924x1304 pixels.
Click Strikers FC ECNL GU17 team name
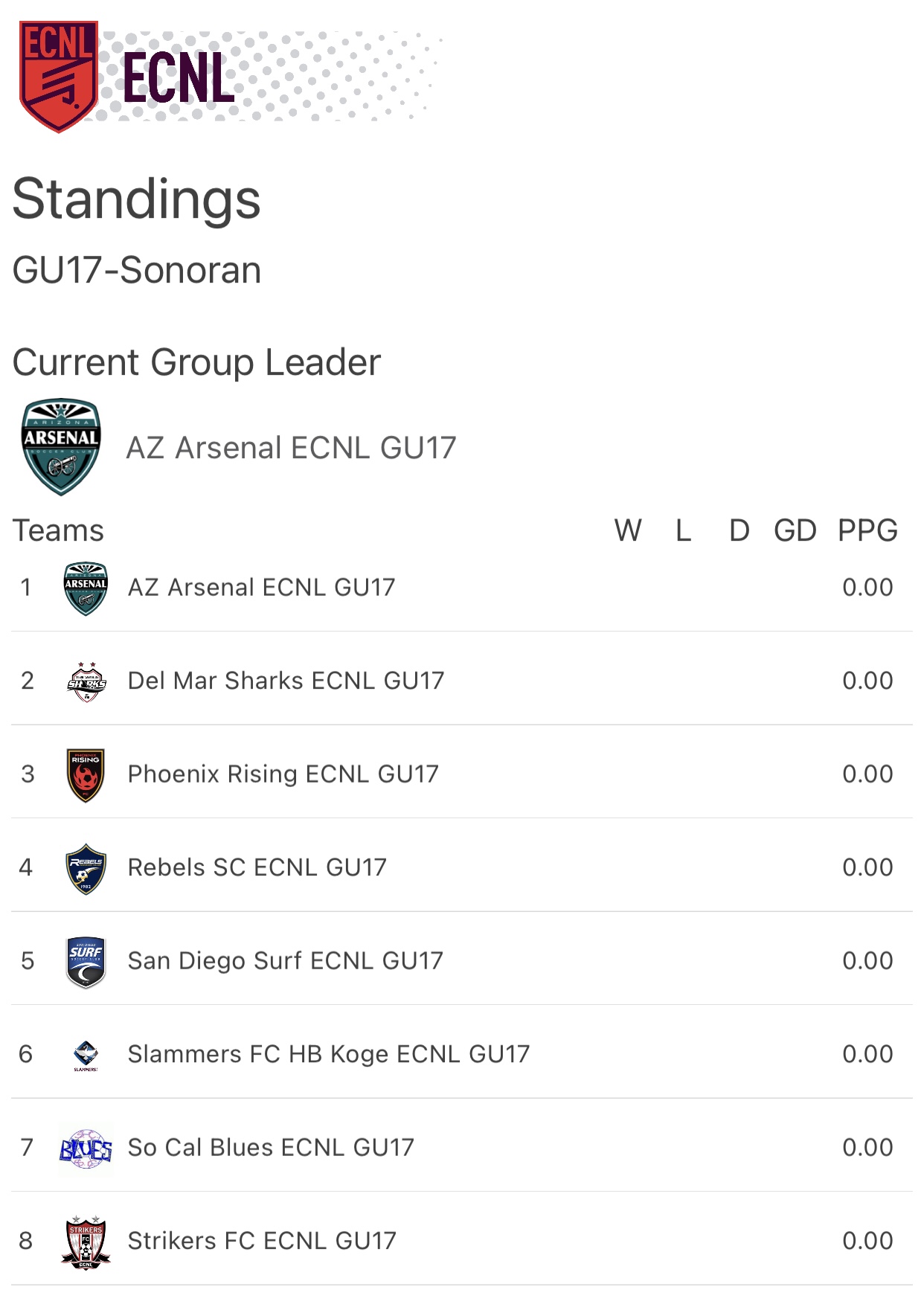tap(262, 1241)
